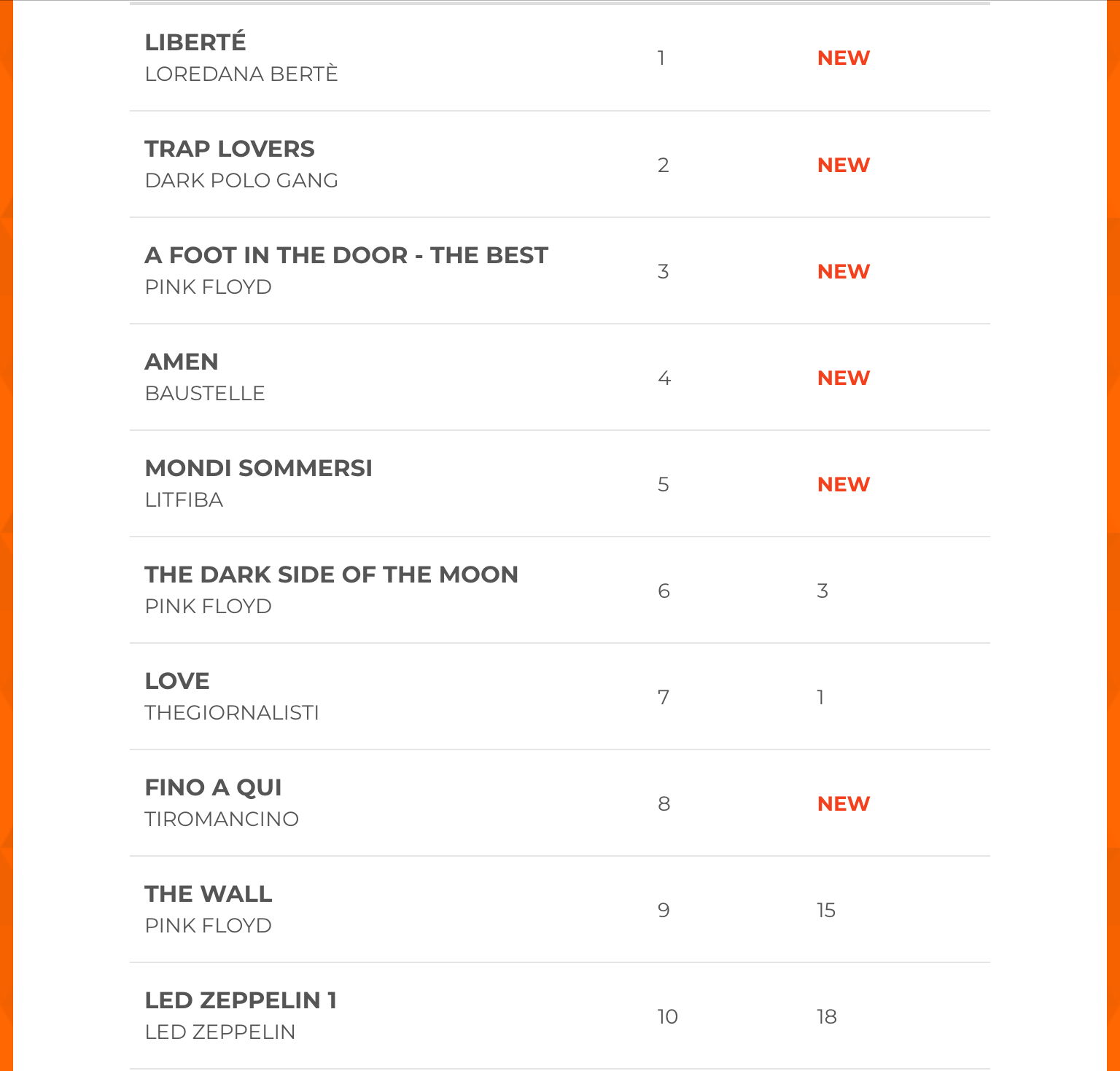Open the FINO A QUI album

pyautogui.click(x=213, y=787)
